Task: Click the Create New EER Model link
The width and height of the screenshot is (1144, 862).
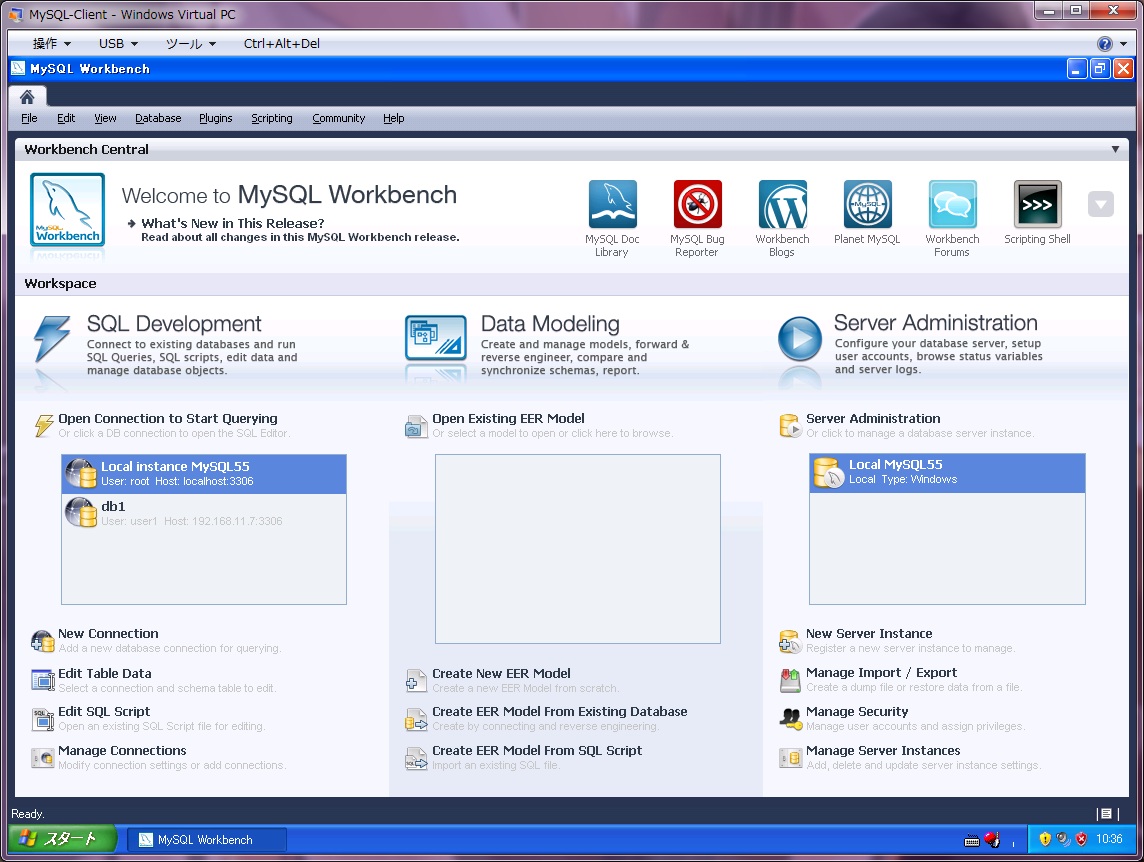Action: pos(500,674)
